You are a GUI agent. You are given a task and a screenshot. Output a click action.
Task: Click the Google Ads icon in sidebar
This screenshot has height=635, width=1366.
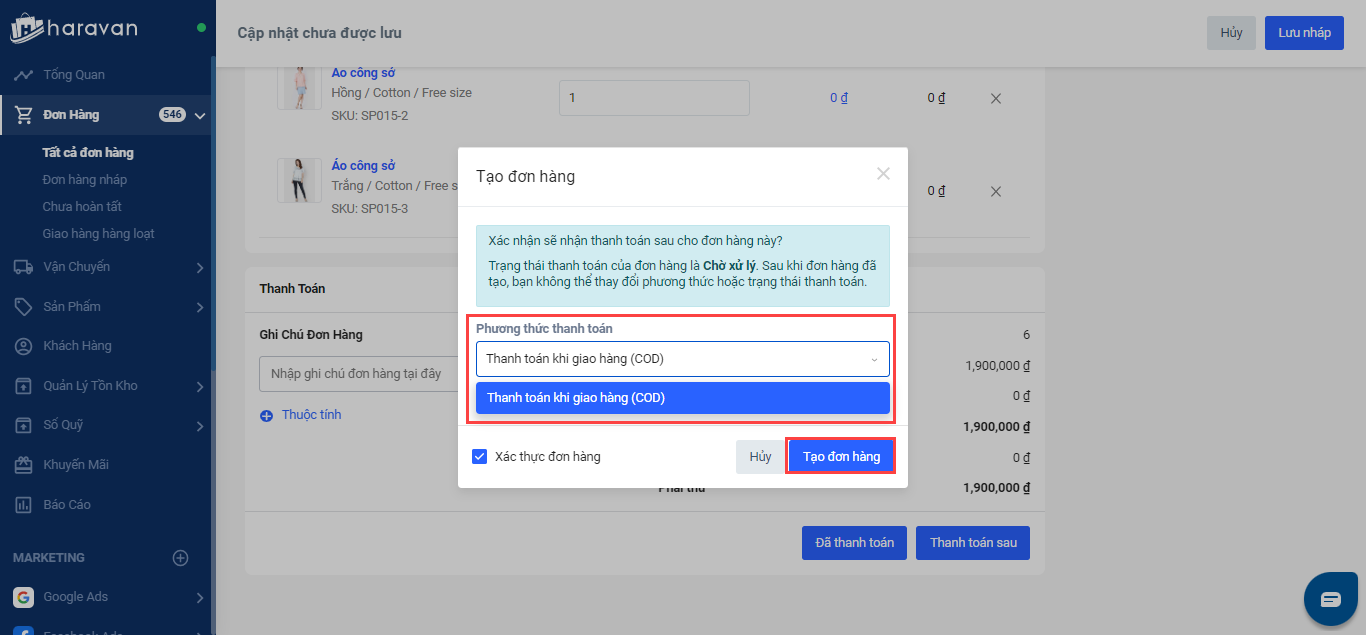coord(23,597)
